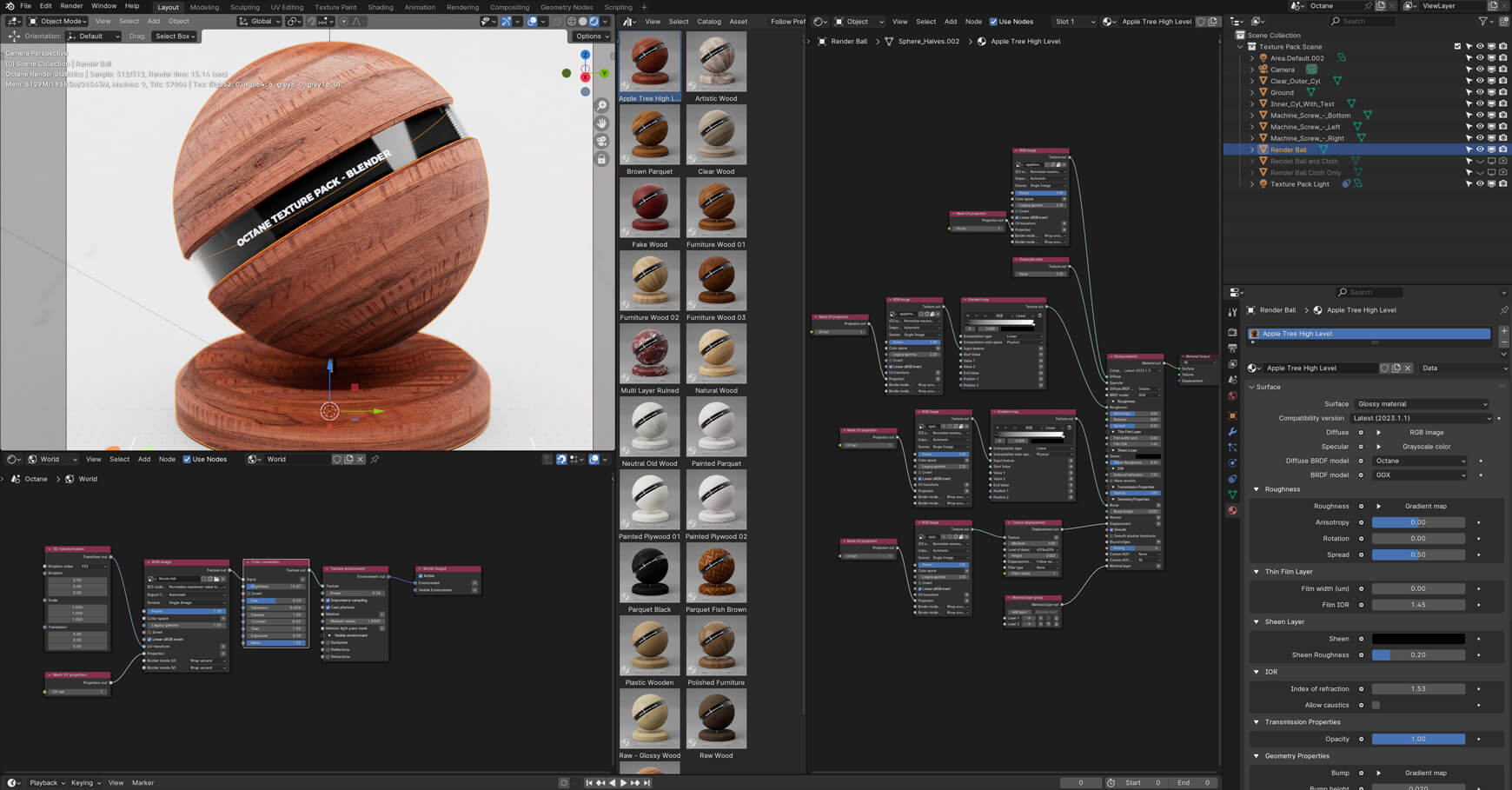1512x790 pixels.
Task: Hide Ground object with eye icon
Action: point(1480,92)
